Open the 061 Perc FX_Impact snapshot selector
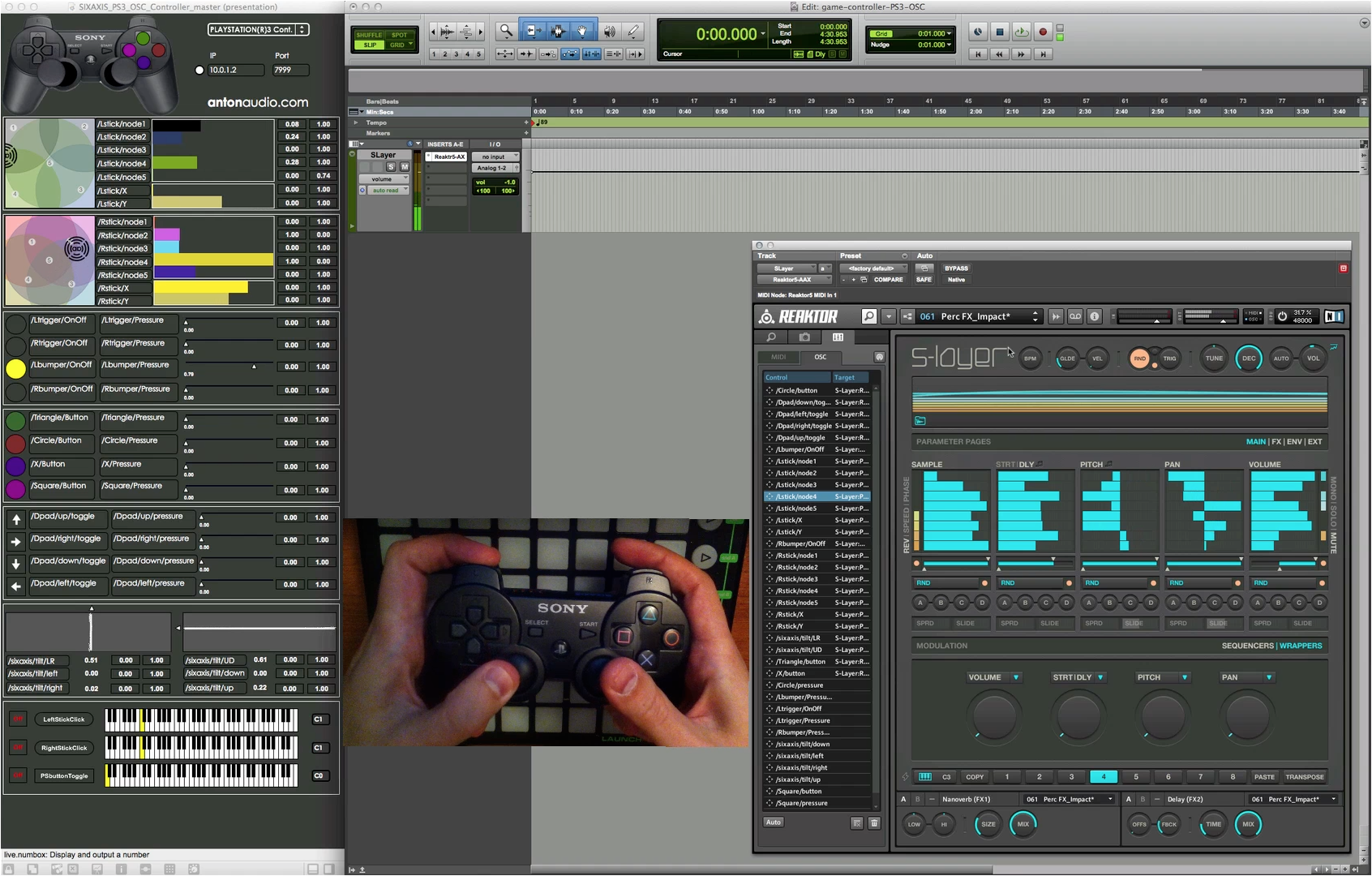The width and height of the screenshot is (1372, 876). click(980, 316)
